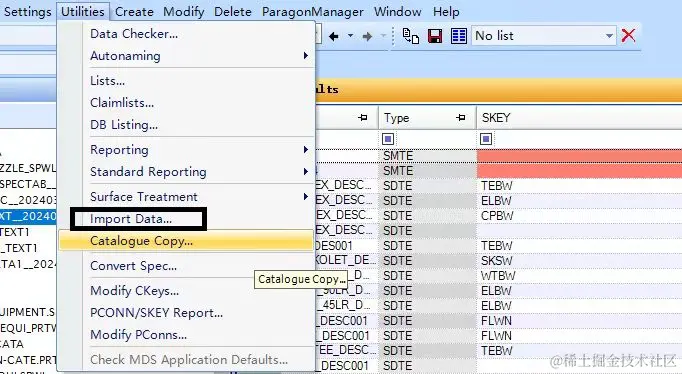682x374 pixels.
Task: Open PCONN/SKEY Report... entry
Action: pos(186,313)
